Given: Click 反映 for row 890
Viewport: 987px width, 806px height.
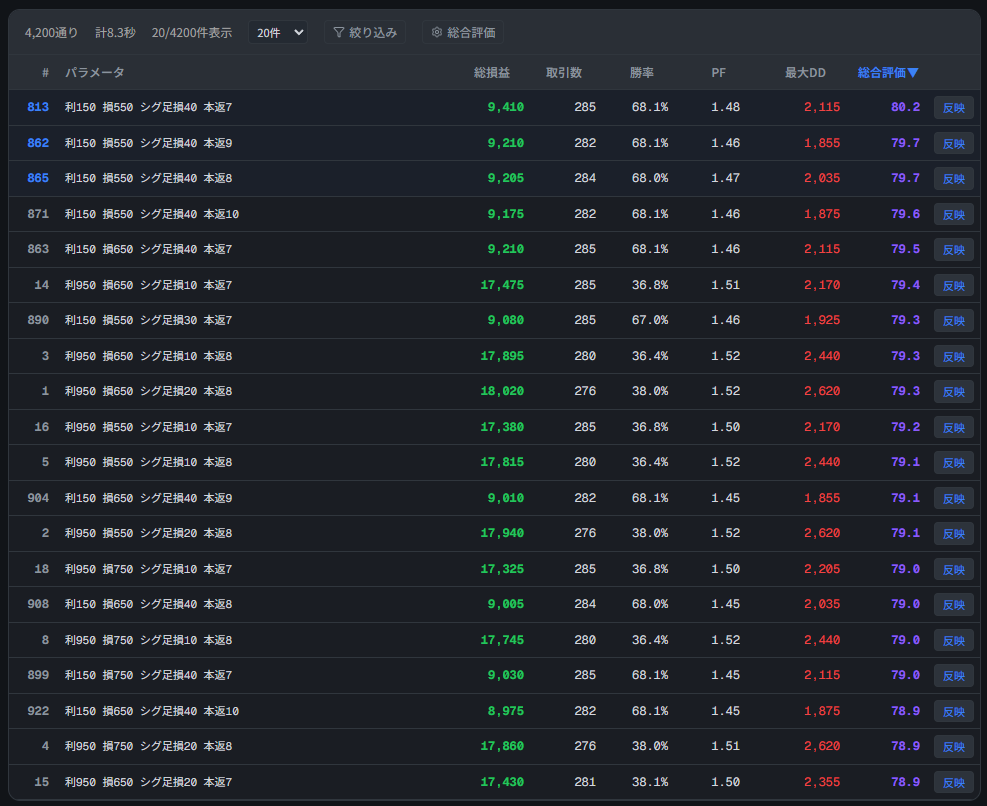Looking at the screenshot, I should (954, 321).
